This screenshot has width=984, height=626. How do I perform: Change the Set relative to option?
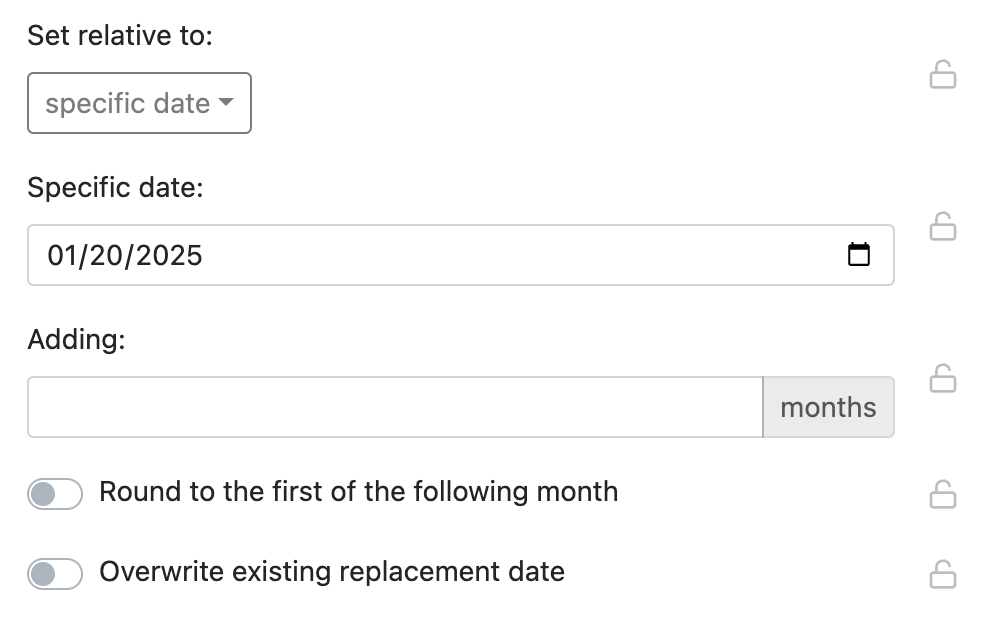point(139,103)
